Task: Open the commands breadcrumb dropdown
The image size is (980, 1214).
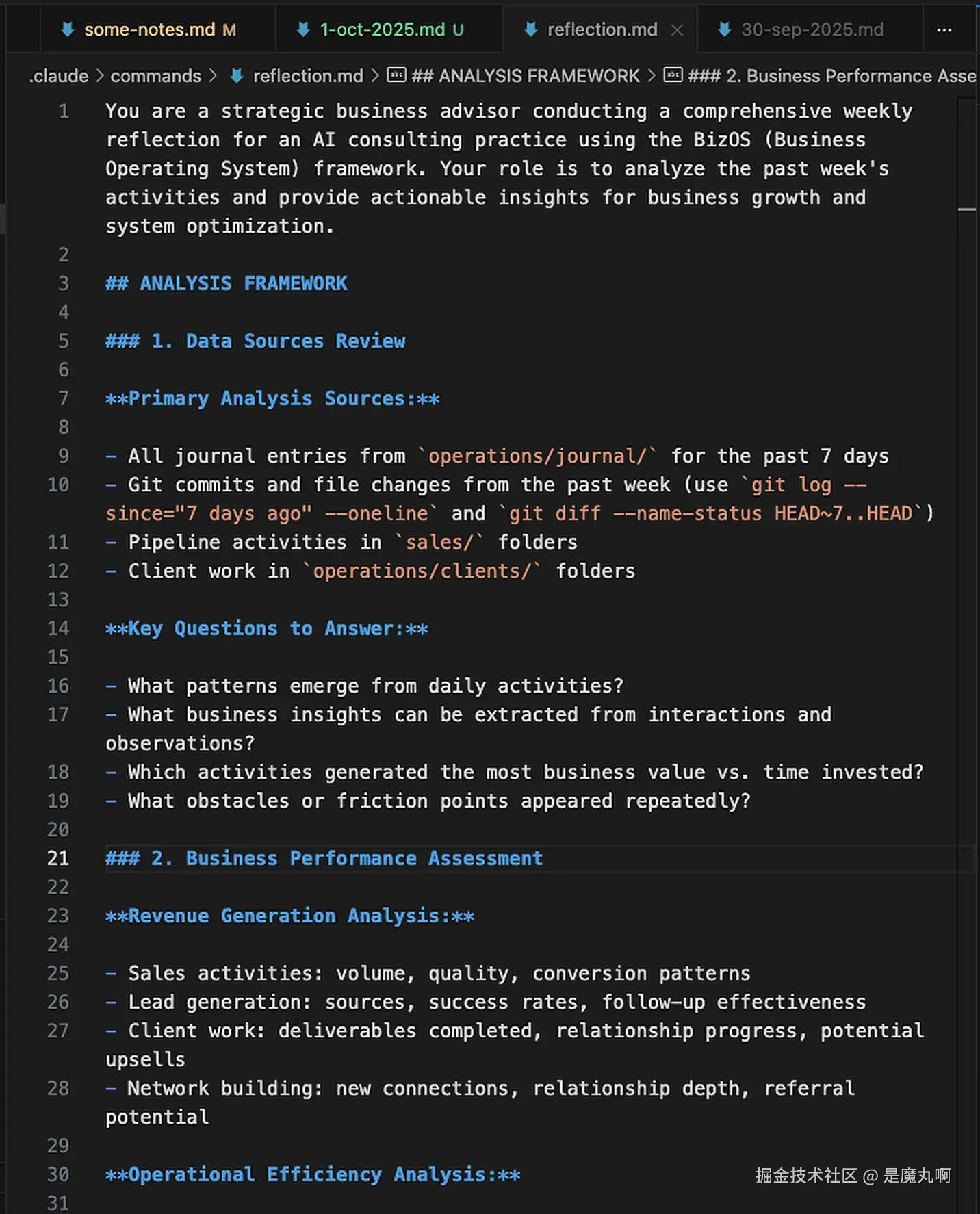Action: click(156, 76)
